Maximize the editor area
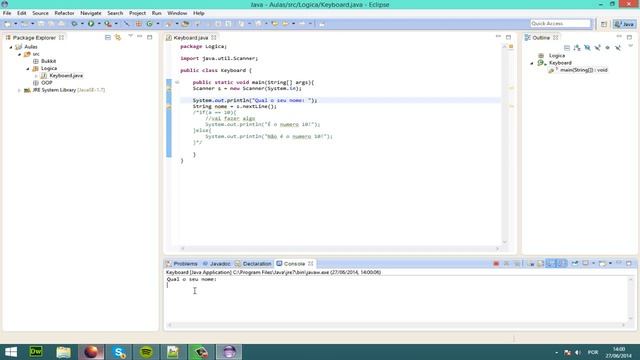This screenshot has width=640, height=360. click(x=508, y=37)
